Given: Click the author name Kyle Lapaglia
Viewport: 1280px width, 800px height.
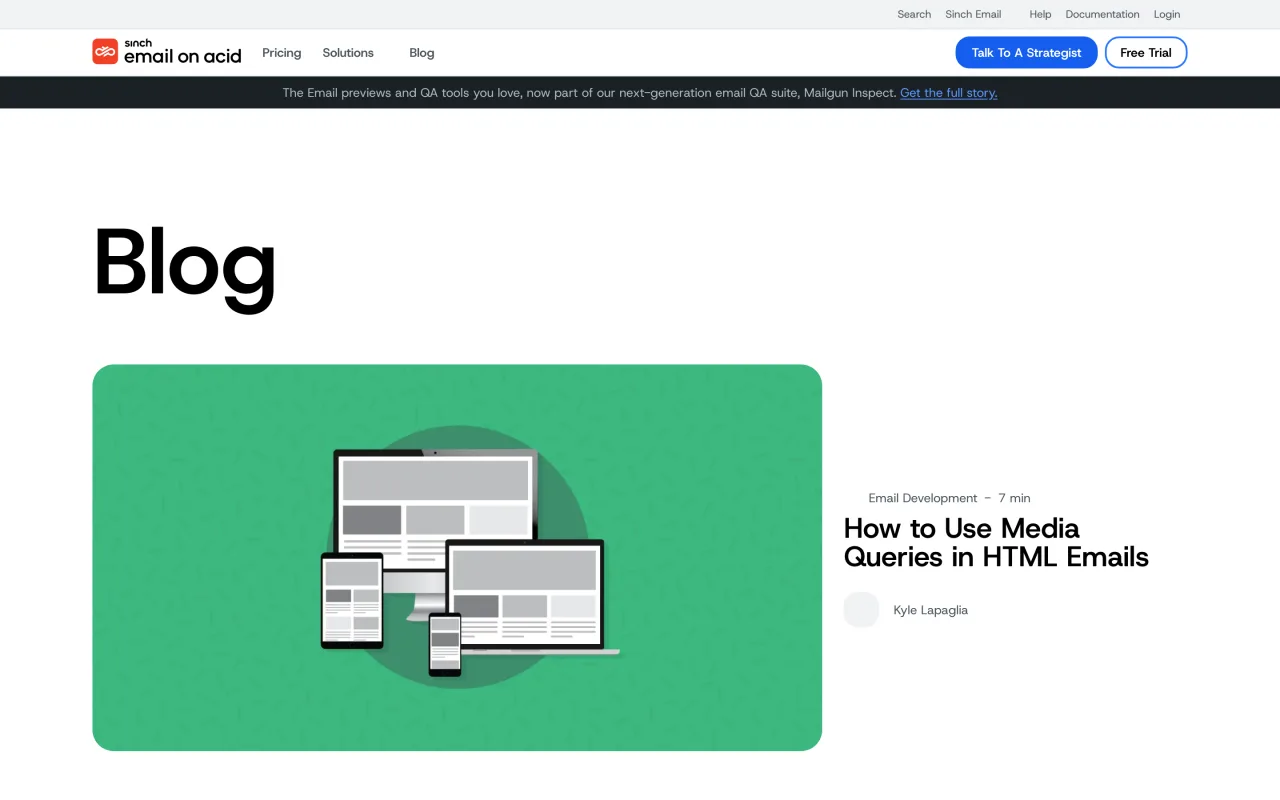Looking at the screenshot, I should click(x=931, y=610).
